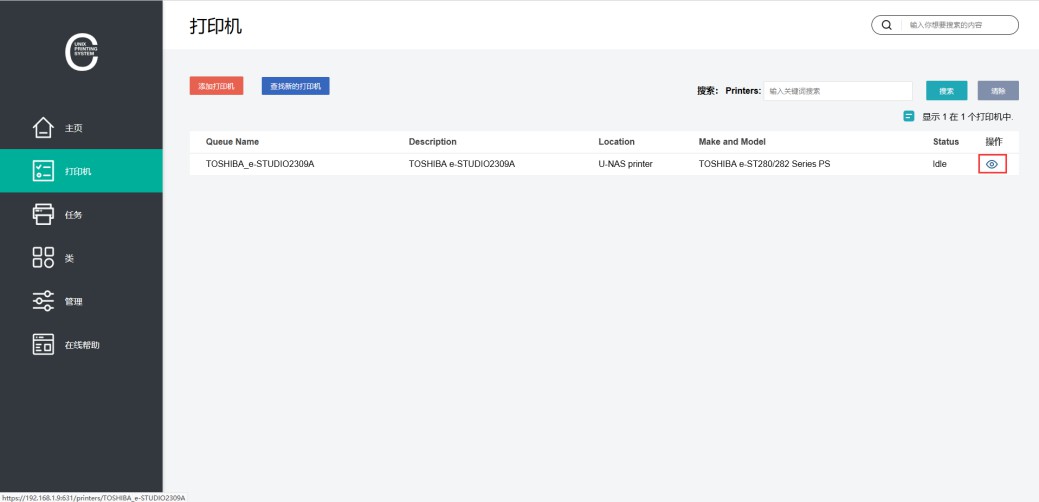Open the home page via house icon
1039x502 pixels.
pos(43,128)
